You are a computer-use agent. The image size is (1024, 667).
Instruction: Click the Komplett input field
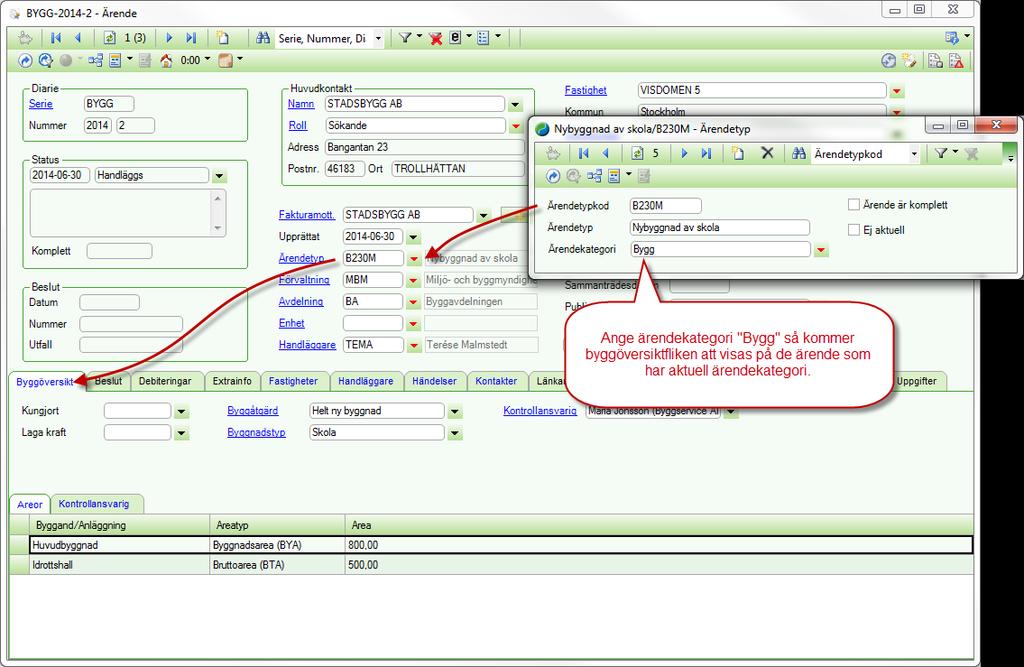(120, 251)
